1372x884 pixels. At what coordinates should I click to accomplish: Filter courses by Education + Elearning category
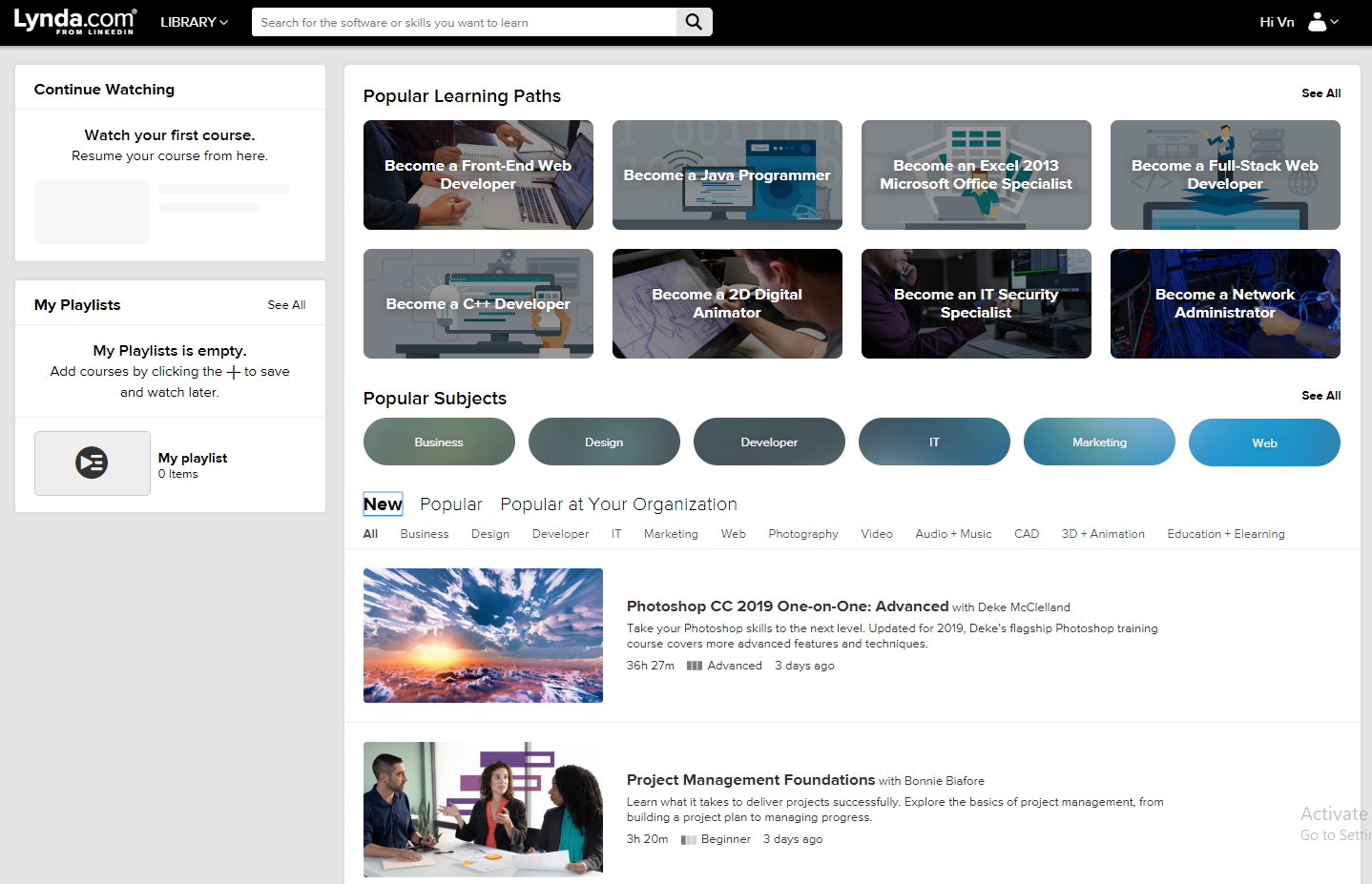[x=1226, y=534]
